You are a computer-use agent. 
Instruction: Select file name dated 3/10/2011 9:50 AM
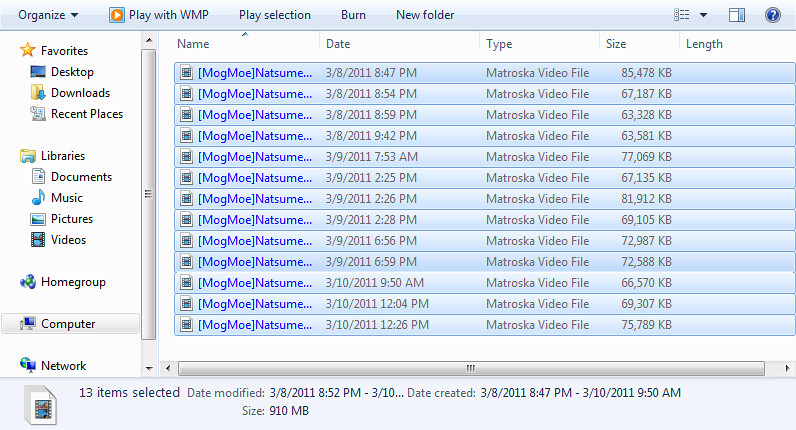click(255, 283)
